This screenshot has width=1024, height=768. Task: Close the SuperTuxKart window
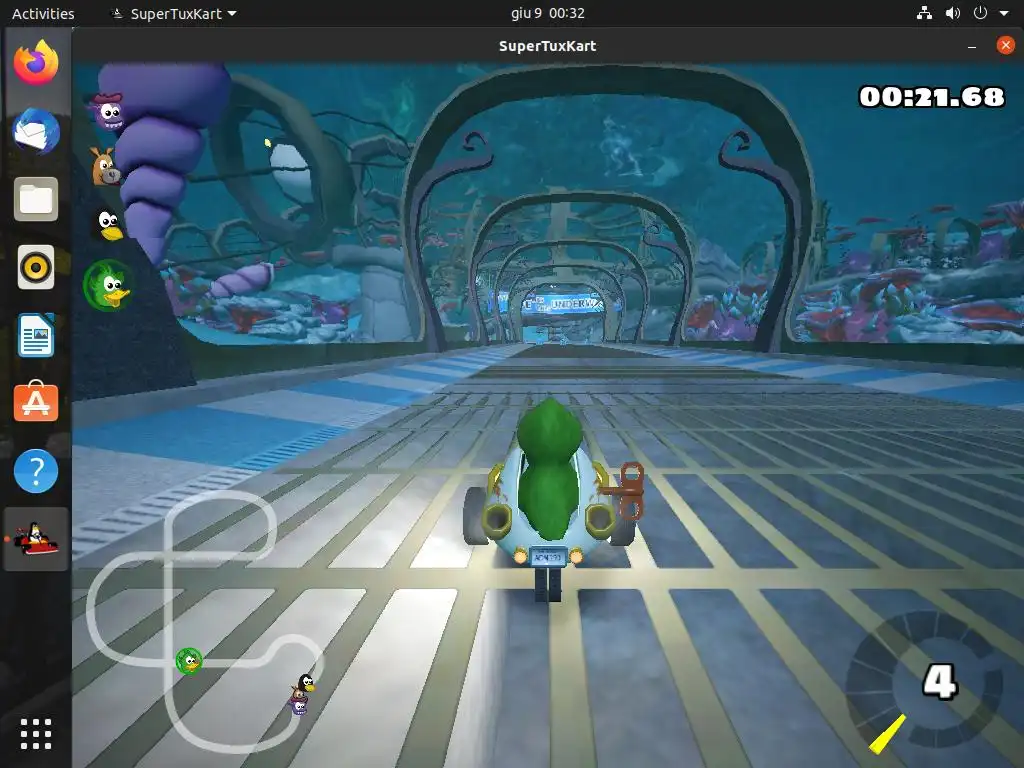click(x=1005, y=45)
